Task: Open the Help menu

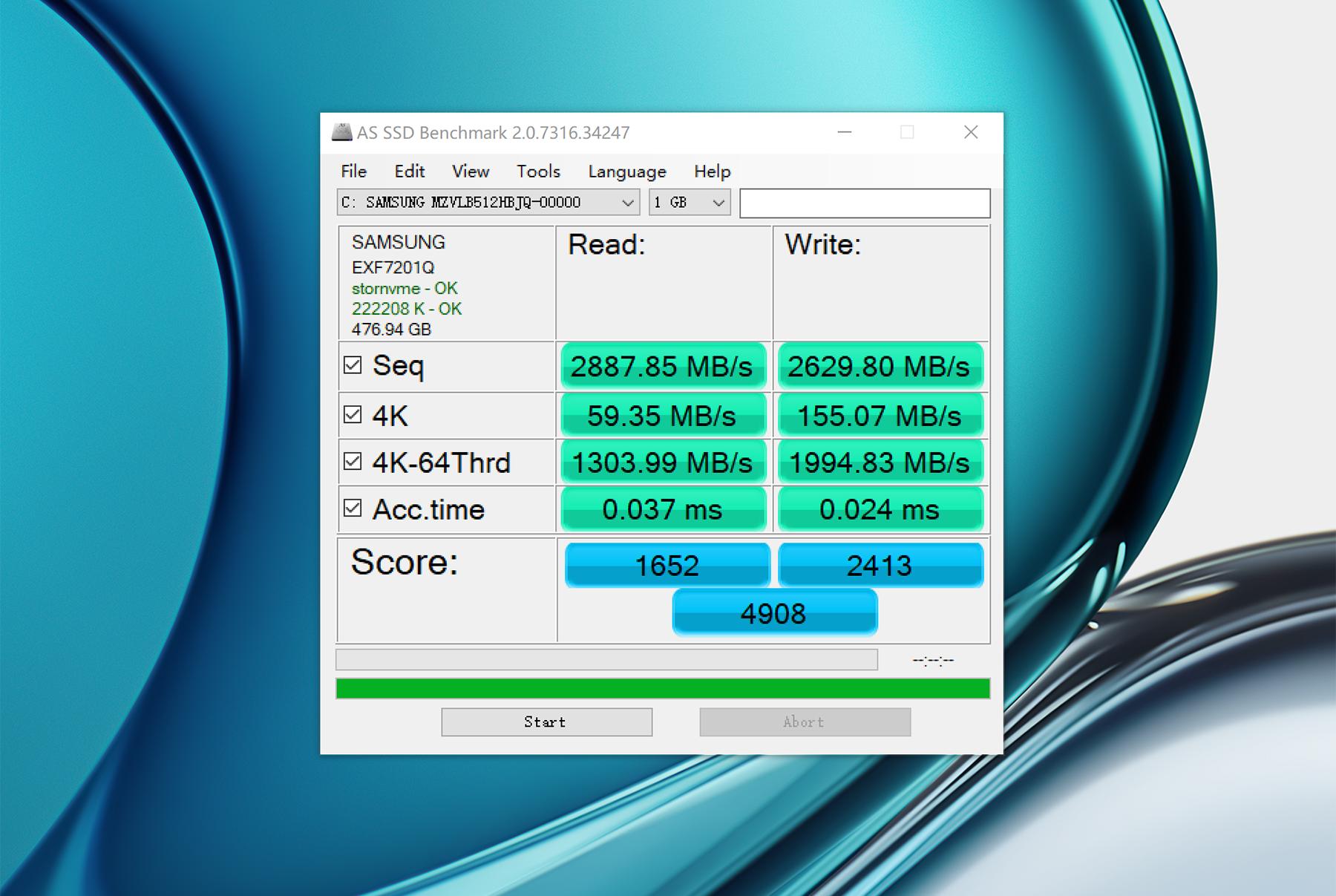Action: coord(710,171)
